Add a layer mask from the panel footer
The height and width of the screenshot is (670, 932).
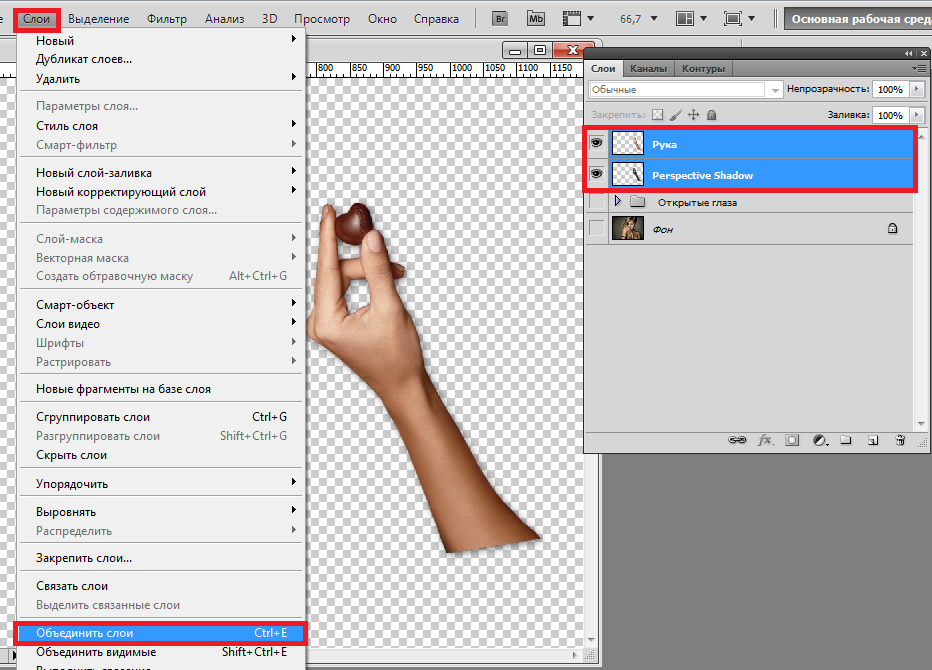tap(792, 440)
